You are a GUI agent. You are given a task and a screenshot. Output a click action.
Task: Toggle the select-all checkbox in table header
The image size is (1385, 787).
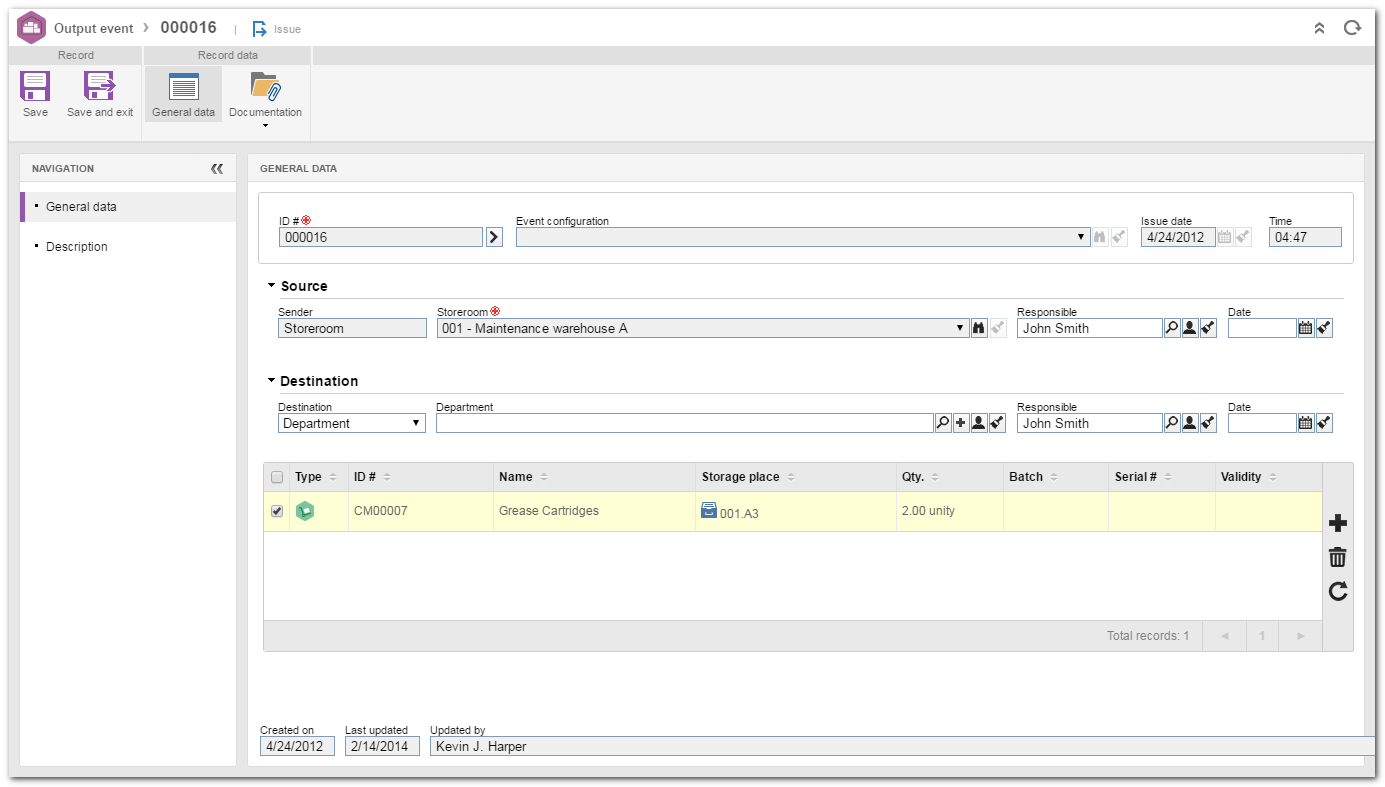click(277, 477)
